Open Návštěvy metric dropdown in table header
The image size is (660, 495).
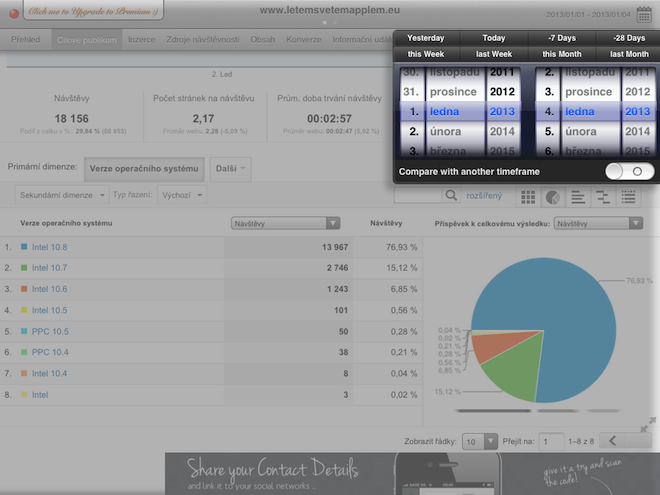click(285, 224)
